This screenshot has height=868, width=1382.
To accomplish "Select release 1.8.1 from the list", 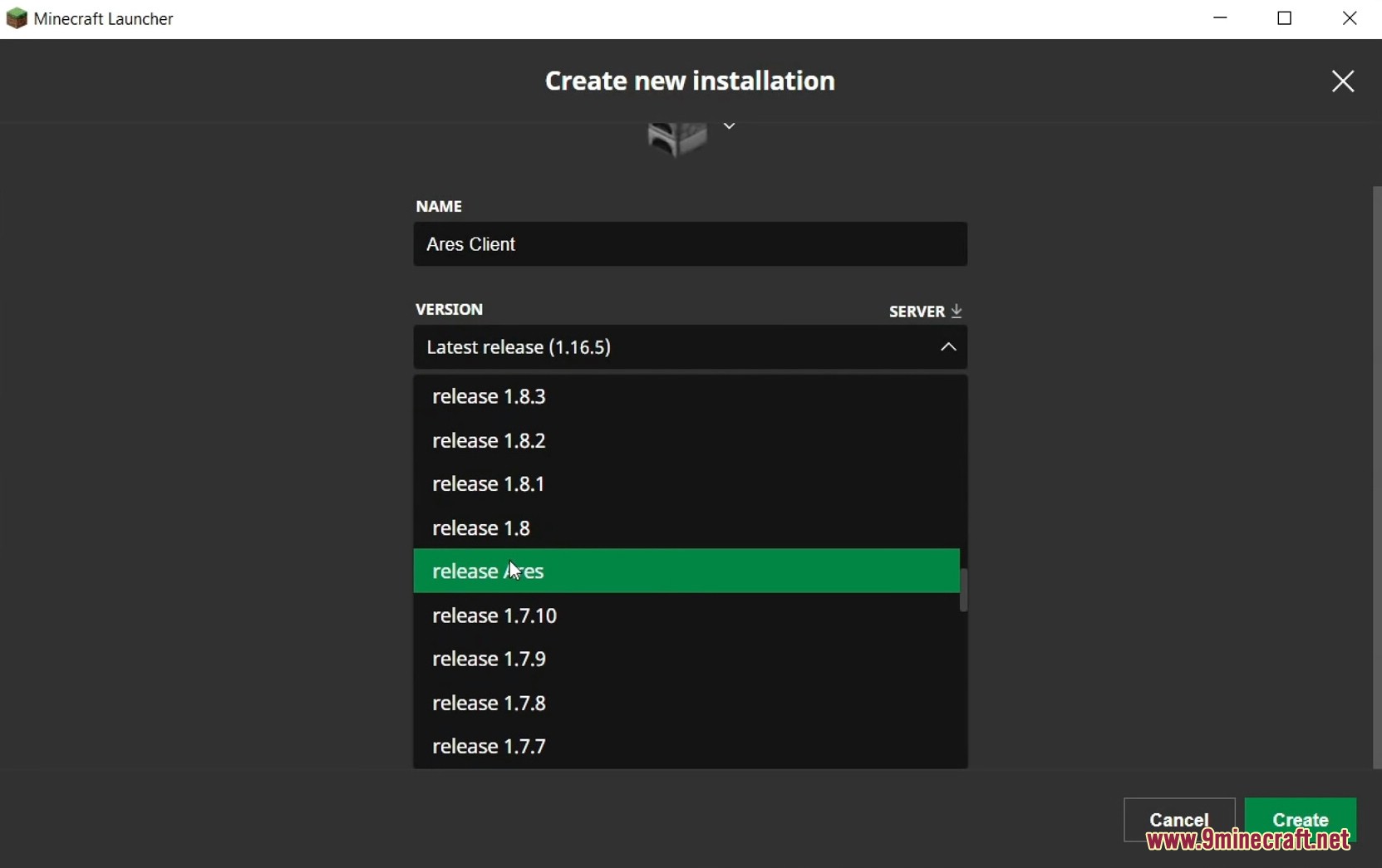I will 686,483.
